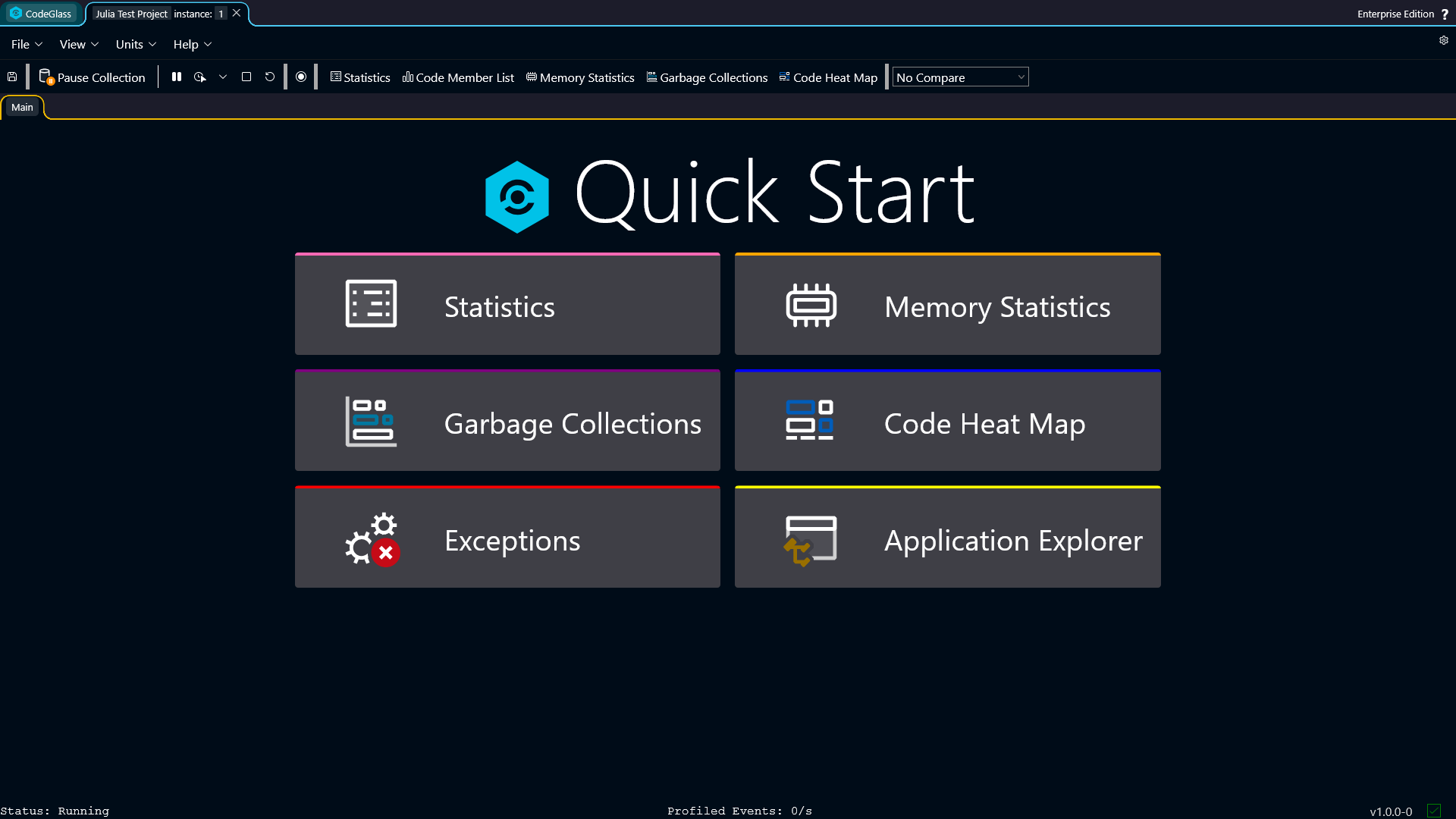Click the clock-with-cursor timed profiling icon
Screen dimensions: 1456x819
click(200, 77)
